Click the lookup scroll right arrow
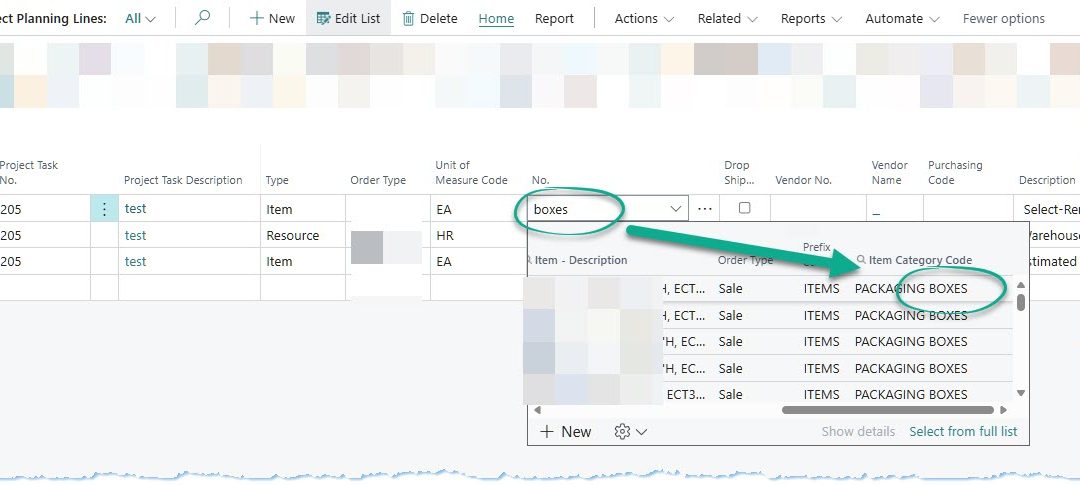This screenshot has height=485, width=1080. point(1003,410)
